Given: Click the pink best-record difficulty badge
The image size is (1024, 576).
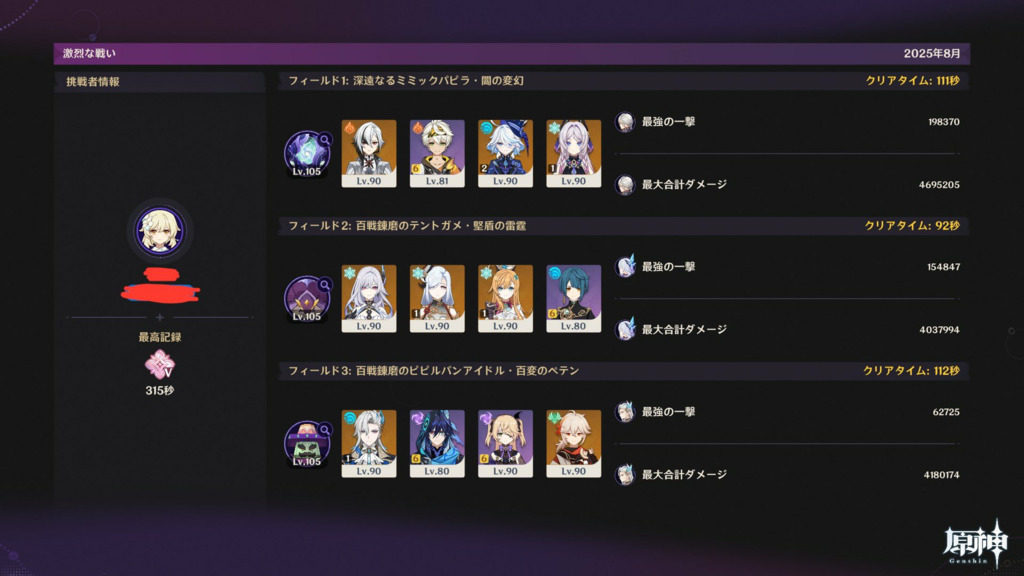Looking at the screenshot, I should [159, 364].
